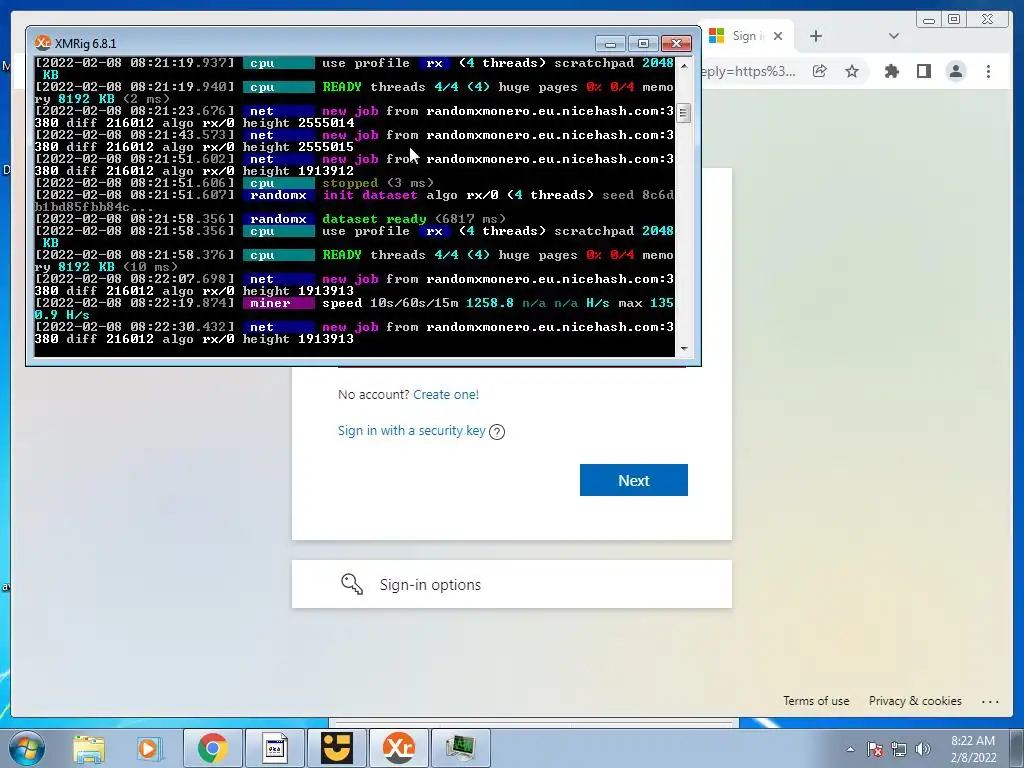The image size is (1024, 768).
Task: Click Next on sign-in form
Action: tap(633, 480)
